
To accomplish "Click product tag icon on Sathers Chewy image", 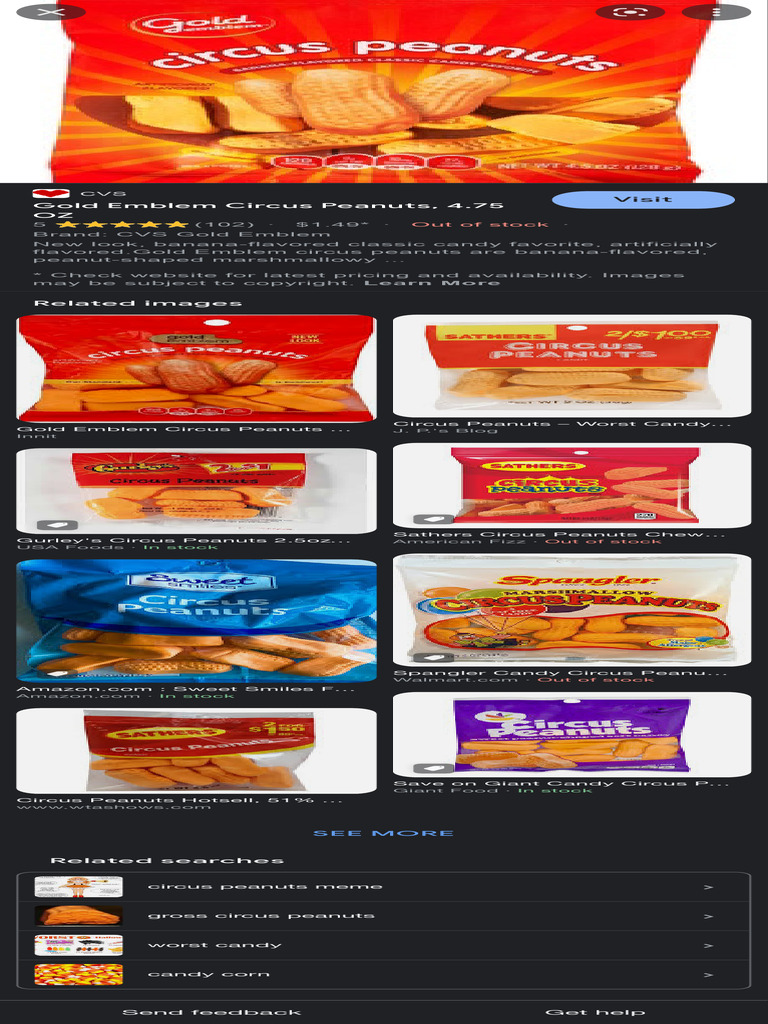I will tap(434, 519).
